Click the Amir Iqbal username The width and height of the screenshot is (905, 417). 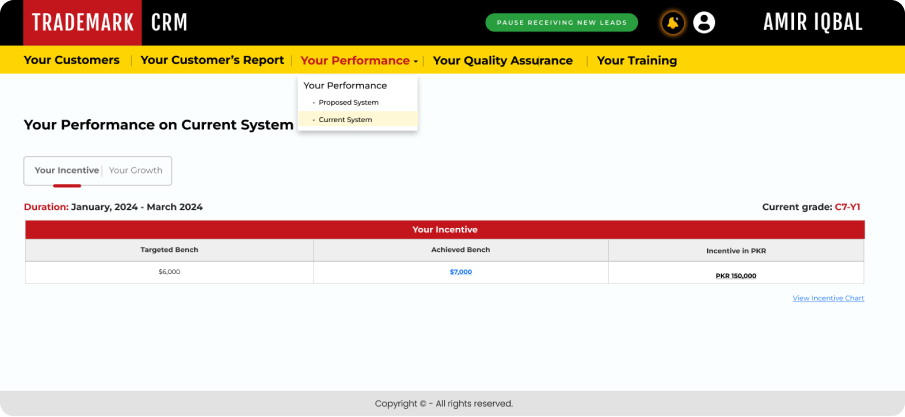(x=812, y=22)
